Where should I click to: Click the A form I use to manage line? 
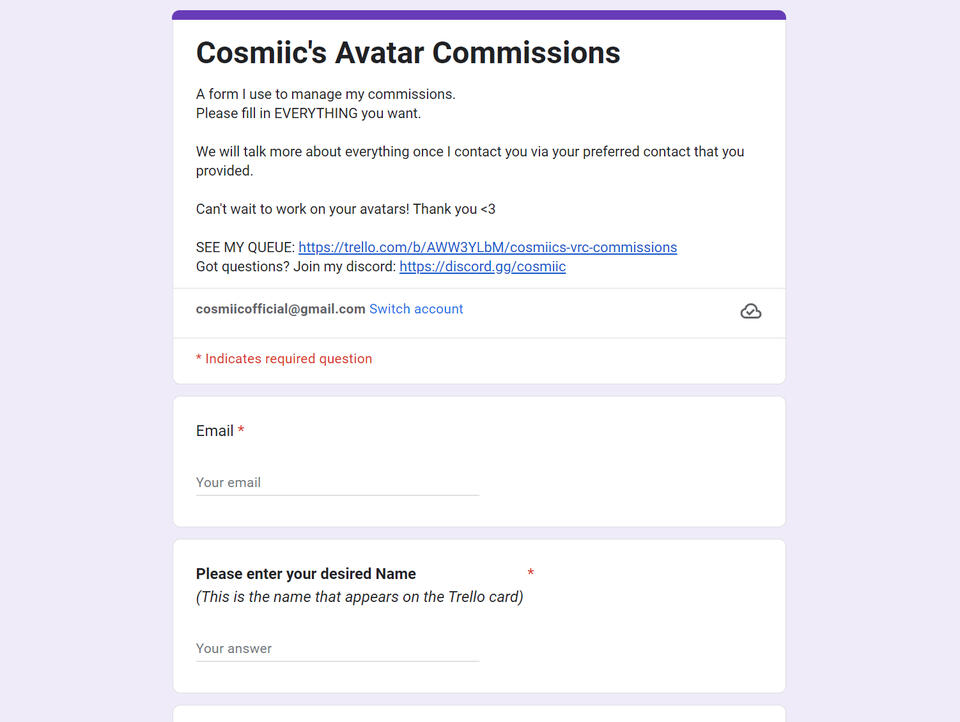click(325, 94)
